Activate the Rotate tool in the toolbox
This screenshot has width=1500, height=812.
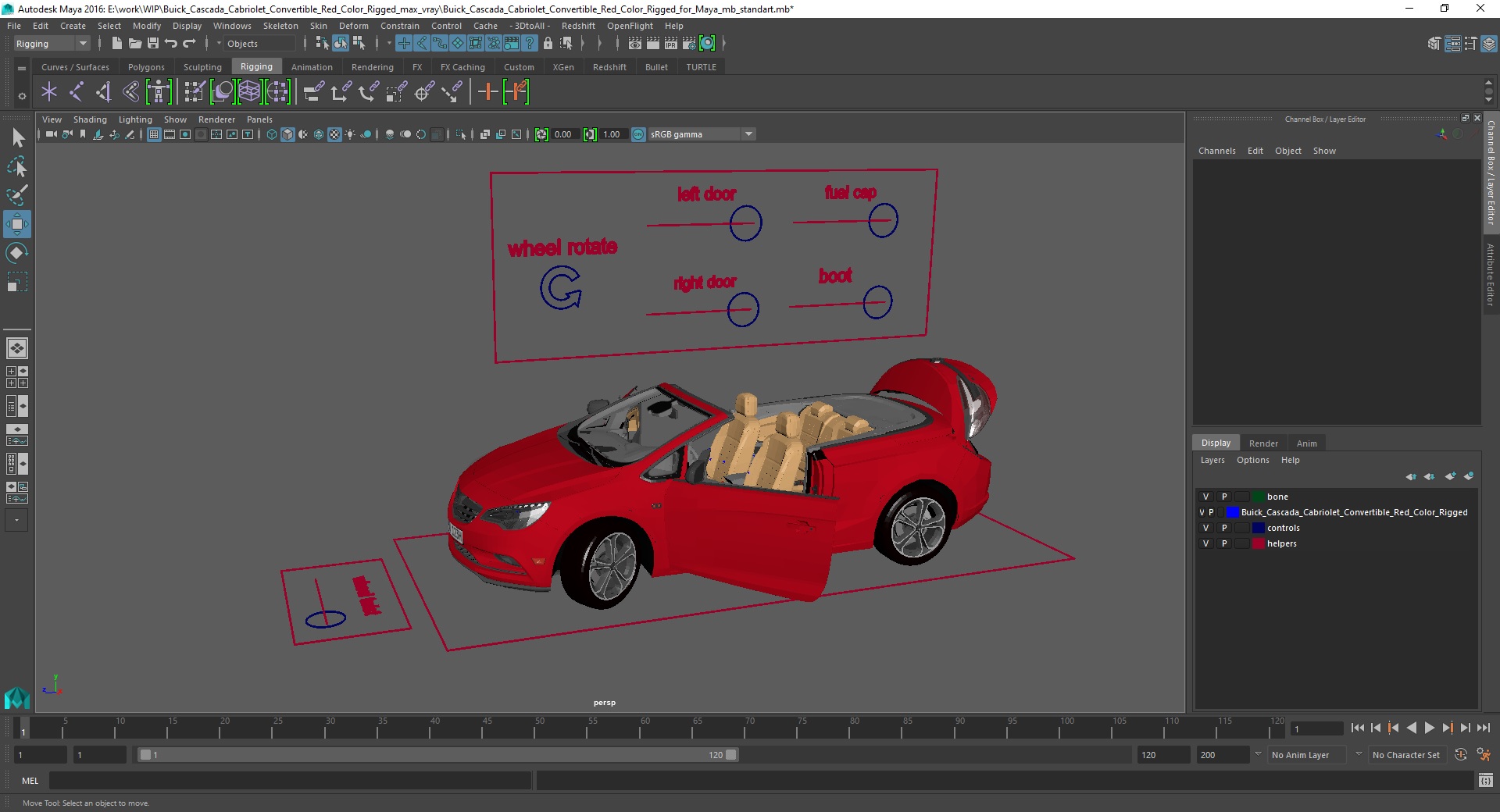pos(17,253)
